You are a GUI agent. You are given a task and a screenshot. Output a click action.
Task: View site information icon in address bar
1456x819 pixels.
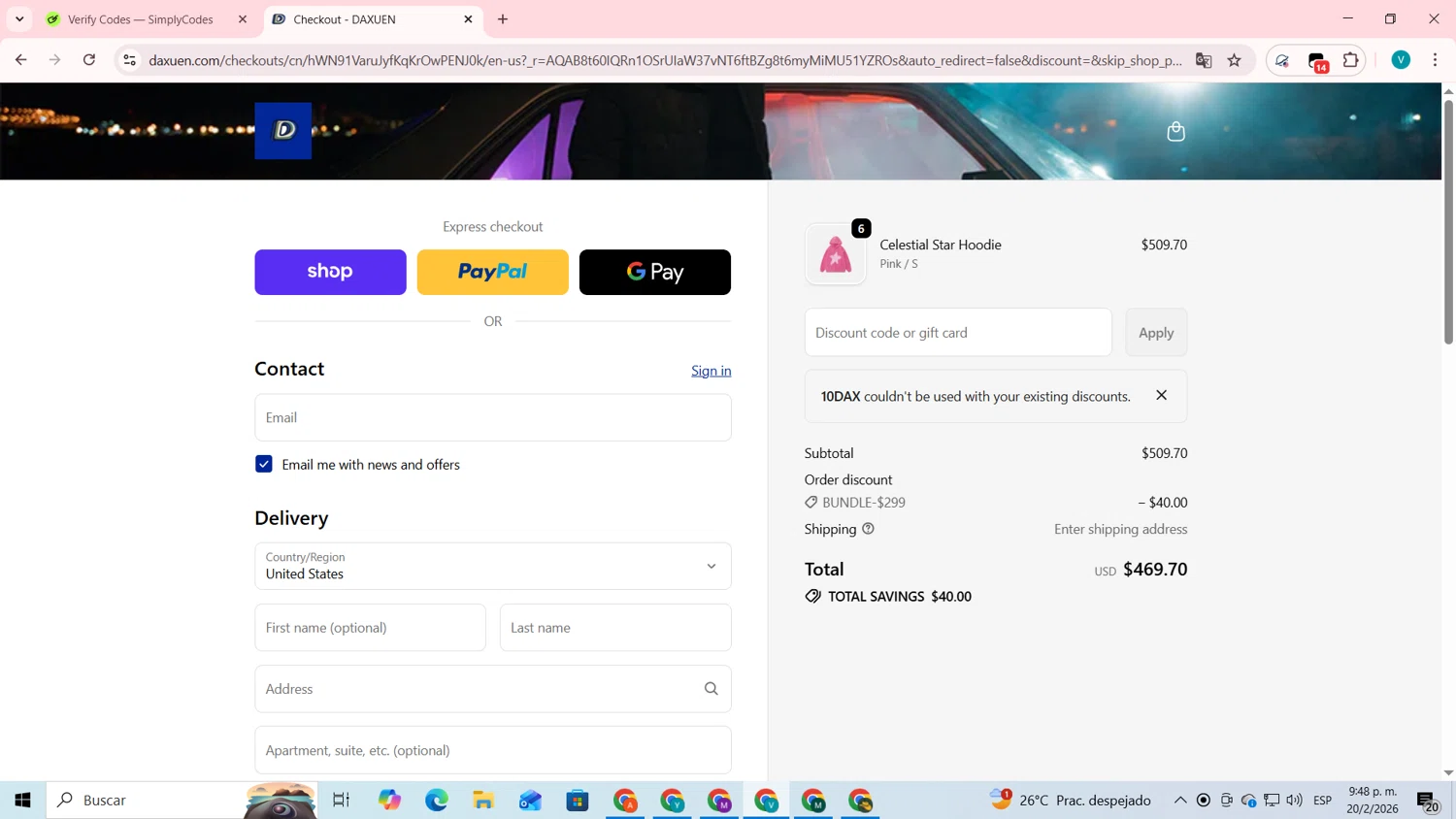(x=129, y=60)
